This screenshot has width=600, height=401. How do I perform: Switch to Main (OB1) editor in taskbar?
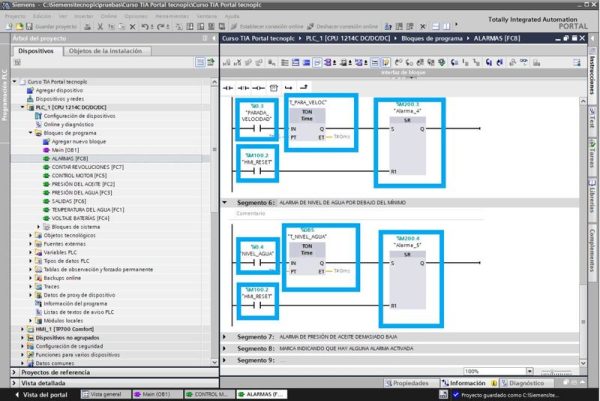(157, 394)
